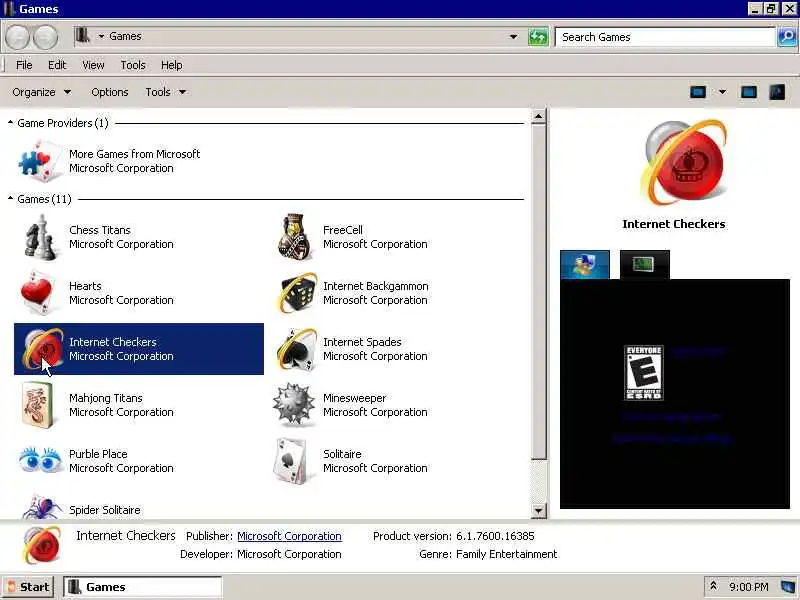Open the Microsoft Corporation publisher link
800x600 pixels.
pos(289,536)
